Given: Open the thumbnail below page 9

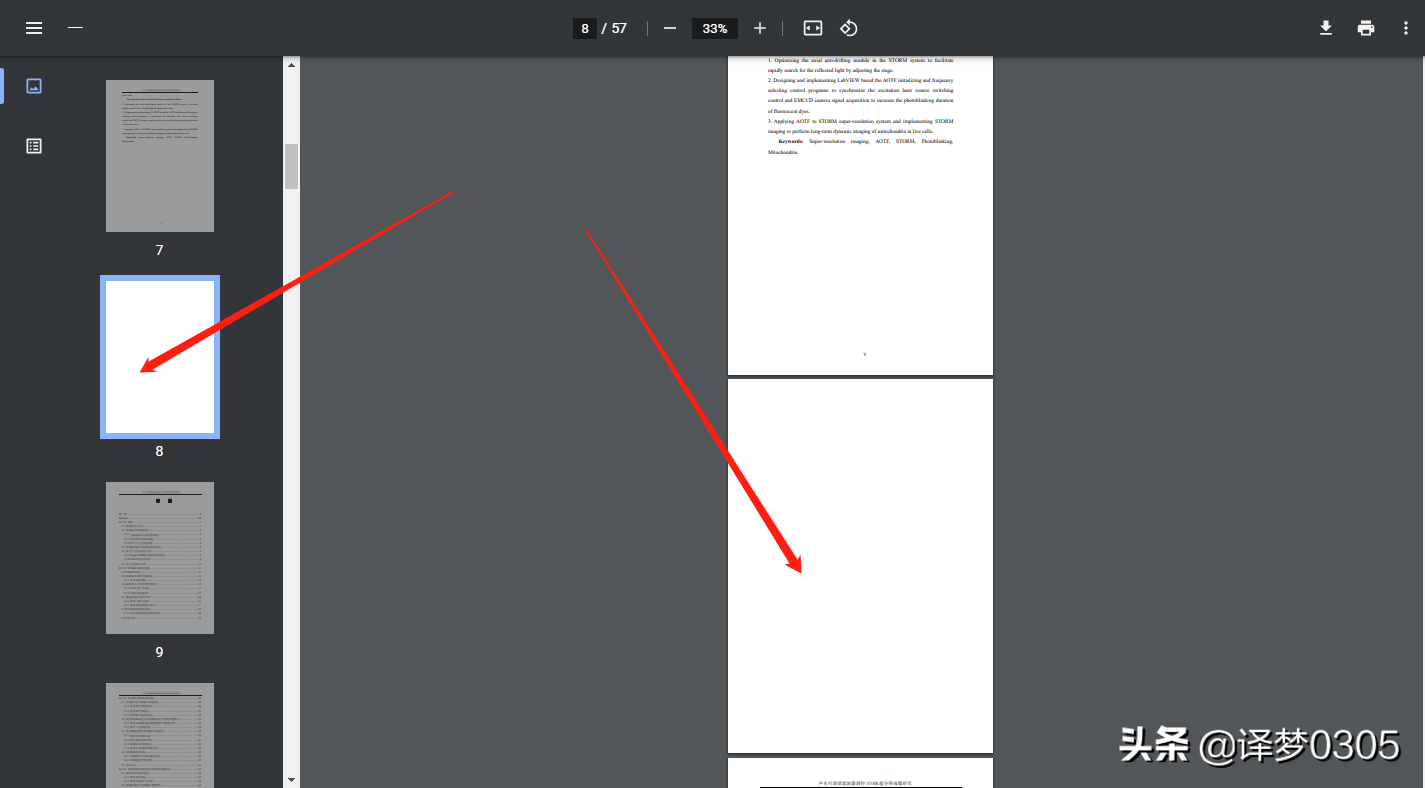Looking at the screenshot, I should coord(160,735).
